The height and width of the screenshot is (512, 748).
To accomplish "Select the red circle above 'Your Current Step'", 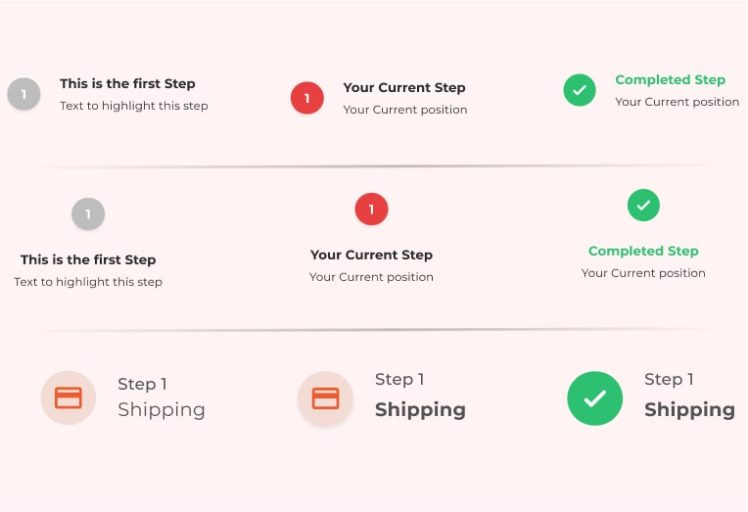I will (371, 210).
